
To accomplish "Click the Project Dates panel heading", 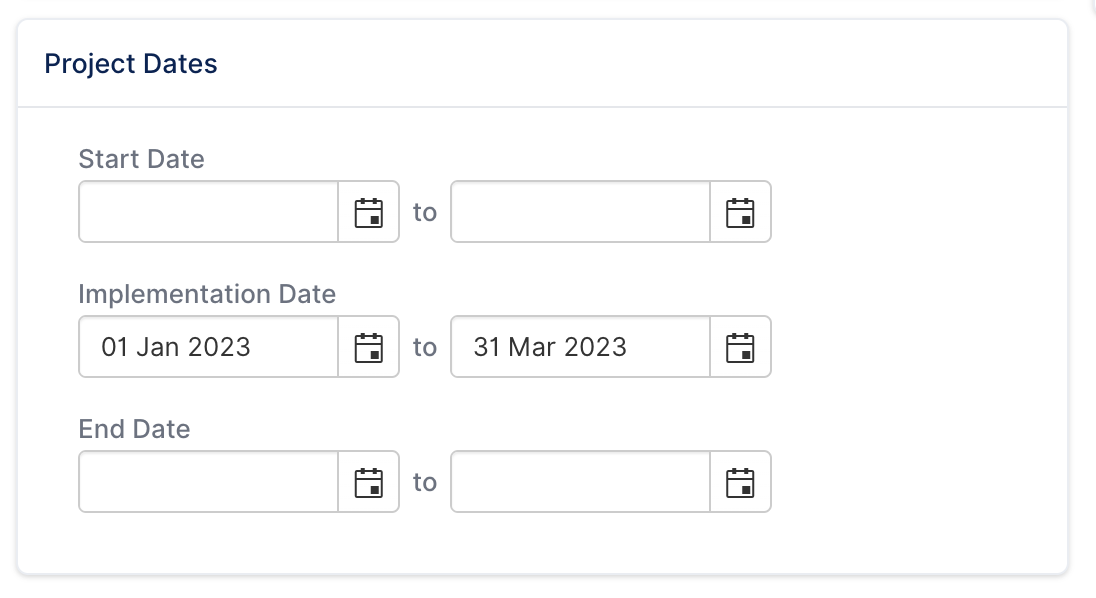I will 131,64.
